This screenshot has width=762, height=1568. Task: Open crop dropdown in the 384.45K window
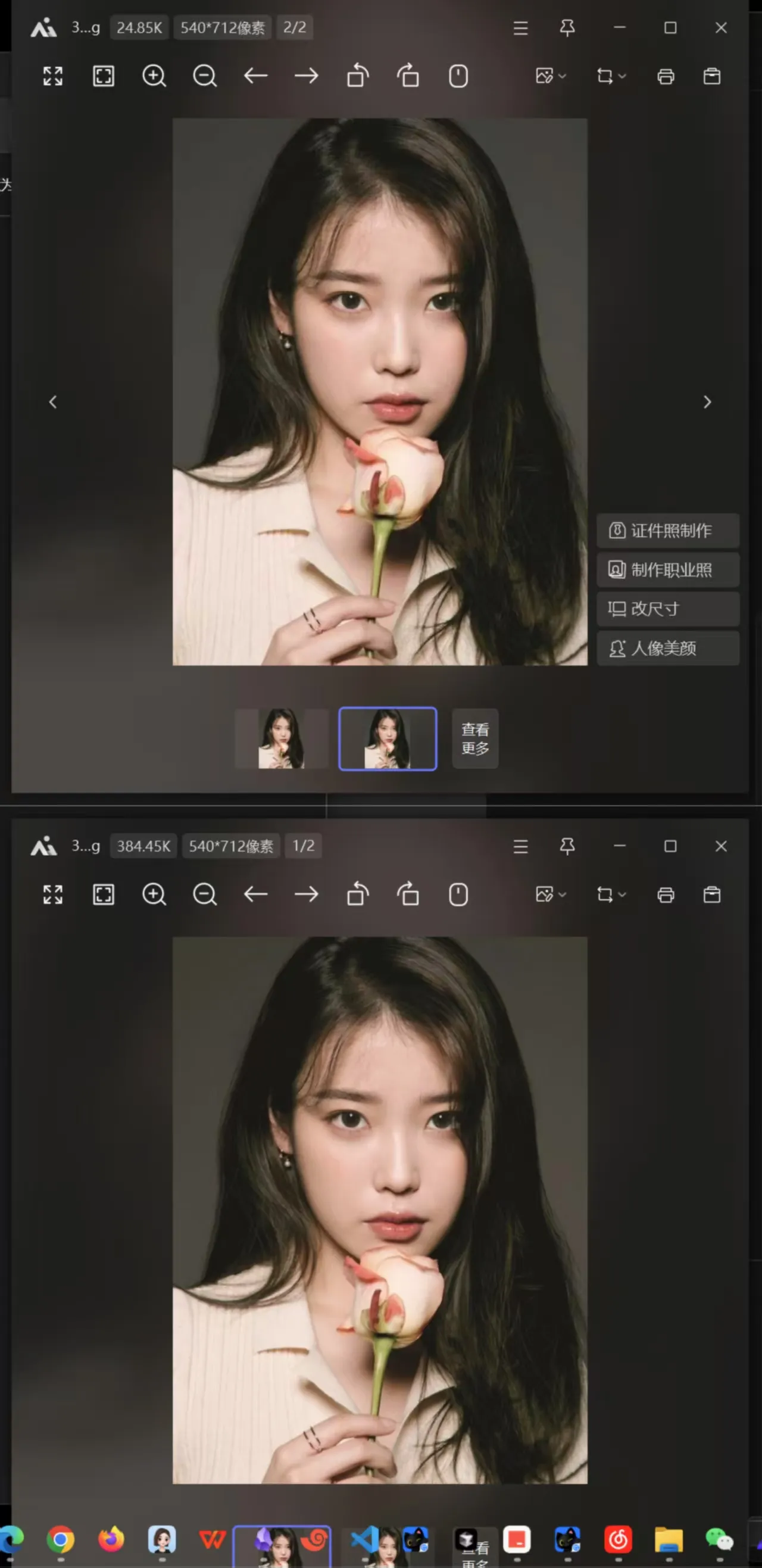(611, 895)
